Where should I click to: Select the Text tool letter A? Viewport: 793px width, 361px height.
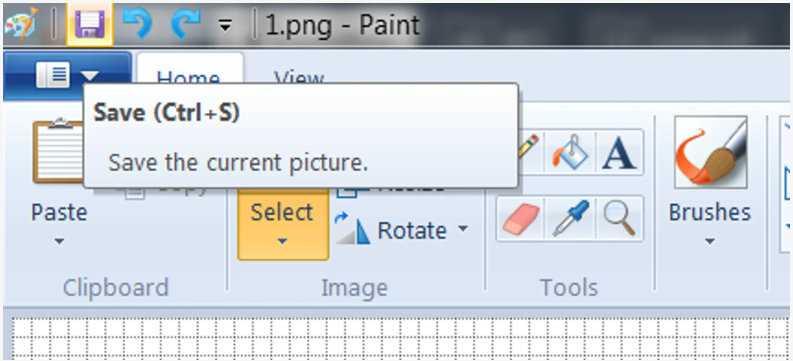619,152
